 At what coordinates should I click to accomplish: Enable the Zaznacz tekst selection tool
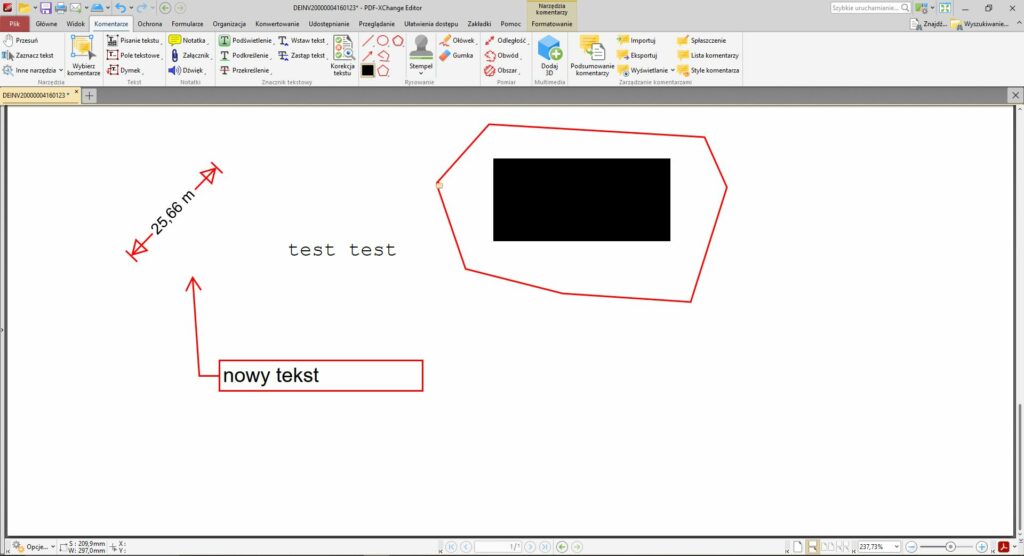click(x=28, y=55)
